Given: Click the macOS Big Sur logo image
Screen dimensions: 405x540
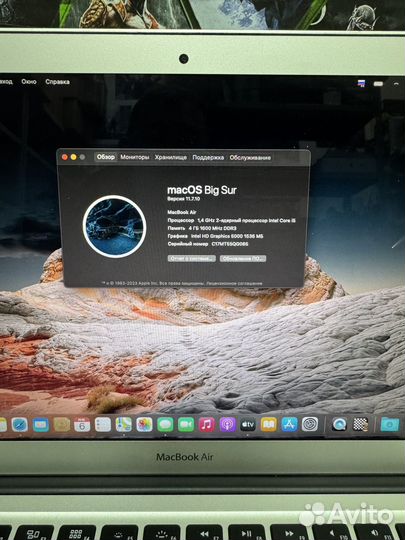Looking at the screenshot, I should (x=114, y=227).
